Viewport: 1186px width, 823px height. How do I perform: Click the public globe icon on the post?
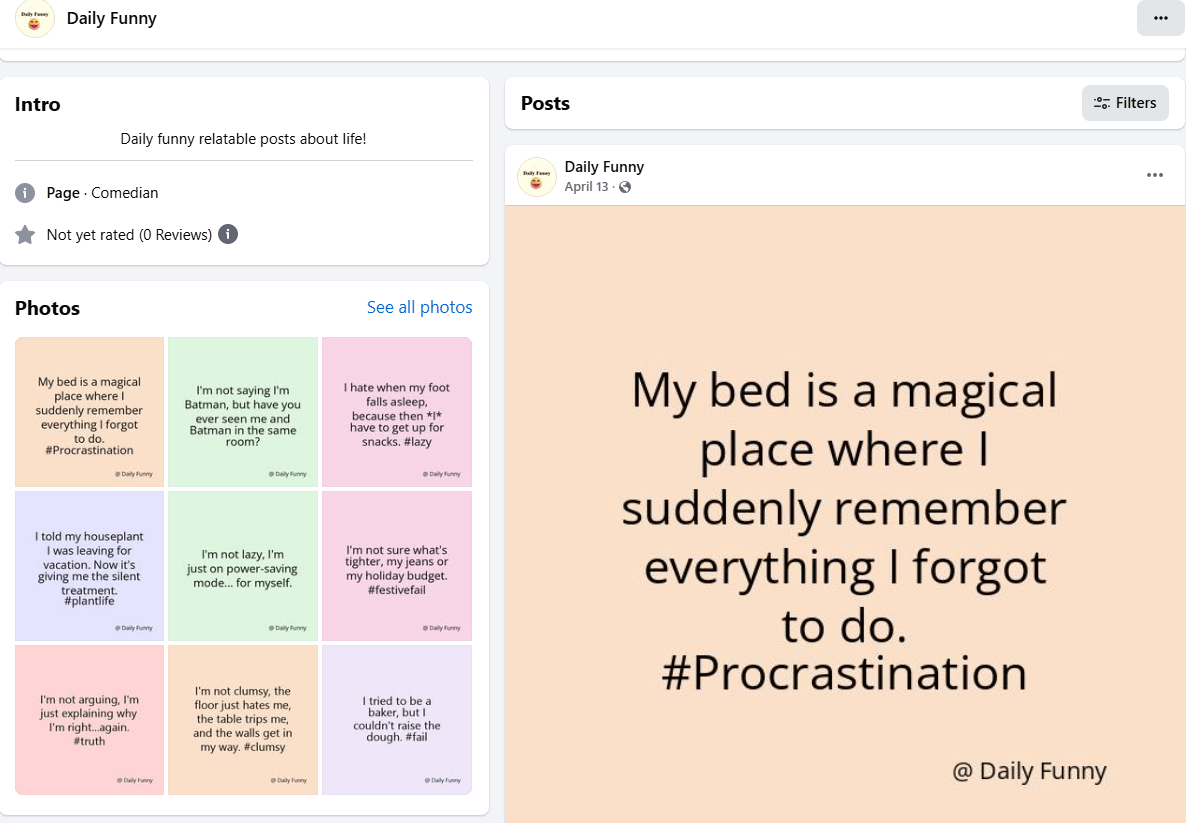point(625,187)
